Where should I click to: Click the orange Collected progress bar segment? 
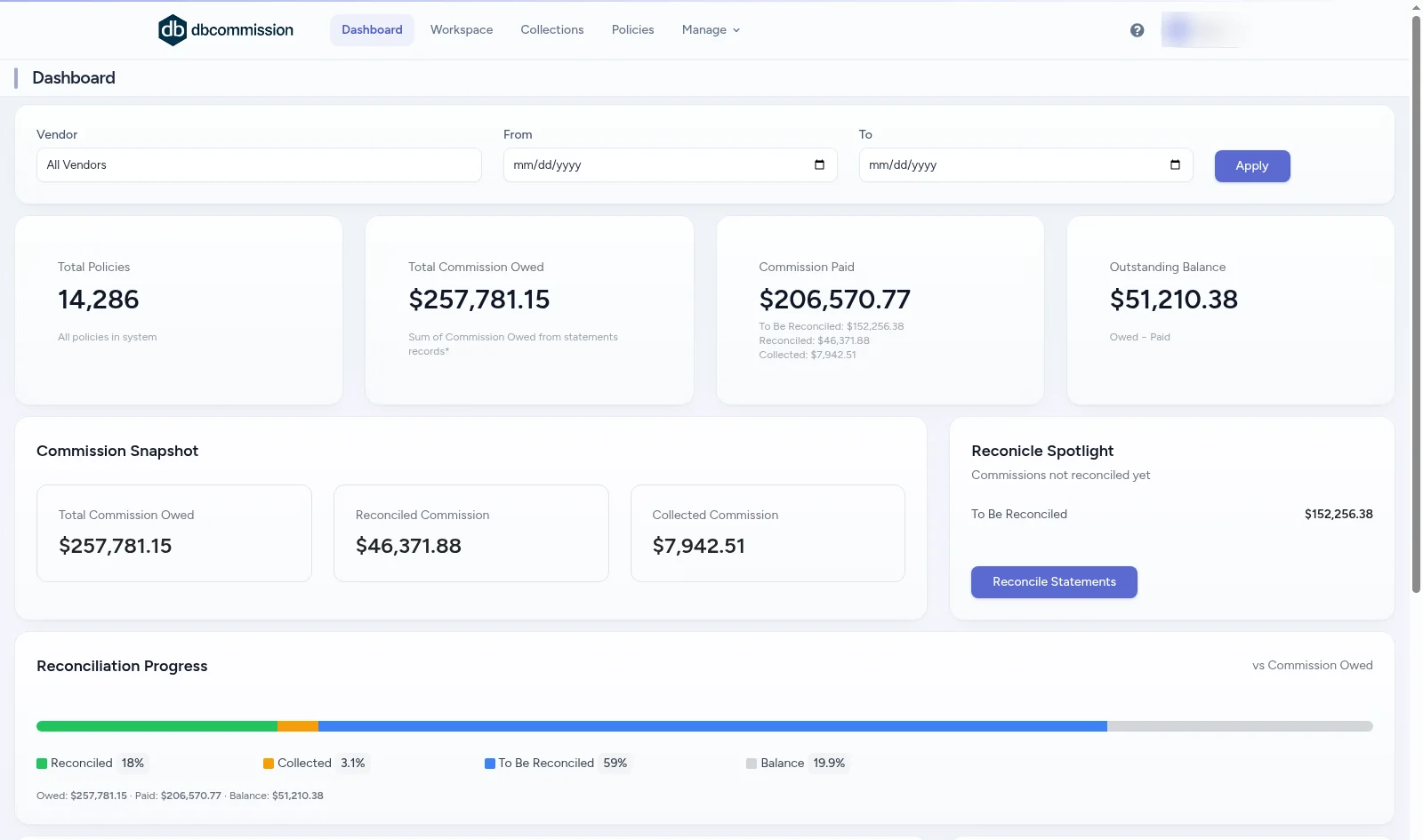[298, 726]
